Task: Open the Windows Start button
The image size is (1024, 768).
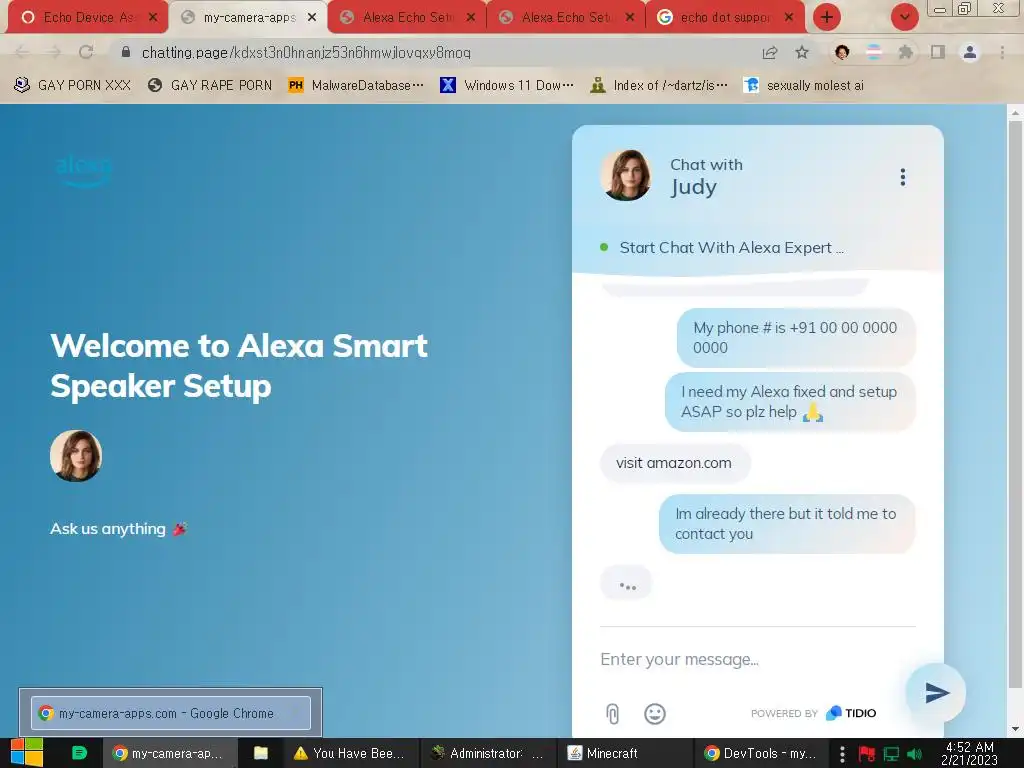Action: (x=27, y=753)
